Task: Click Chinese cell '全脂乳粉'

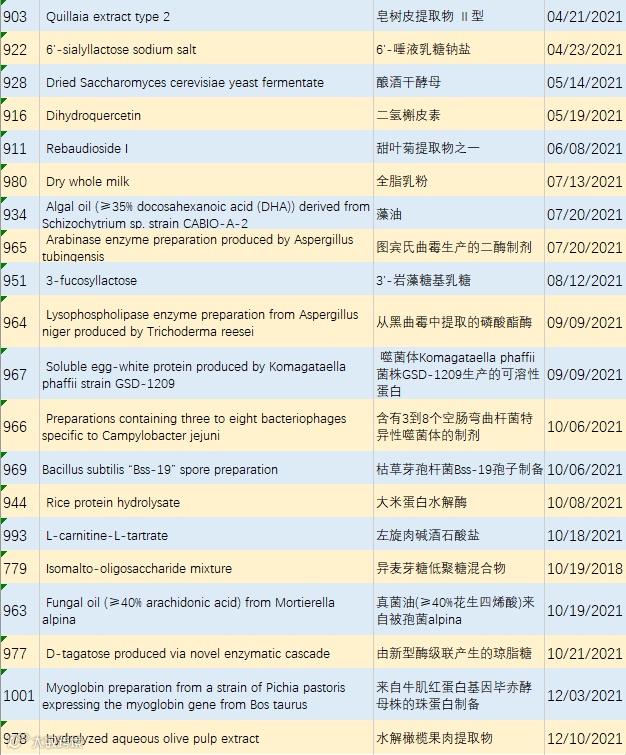Action: click(459, 181)
